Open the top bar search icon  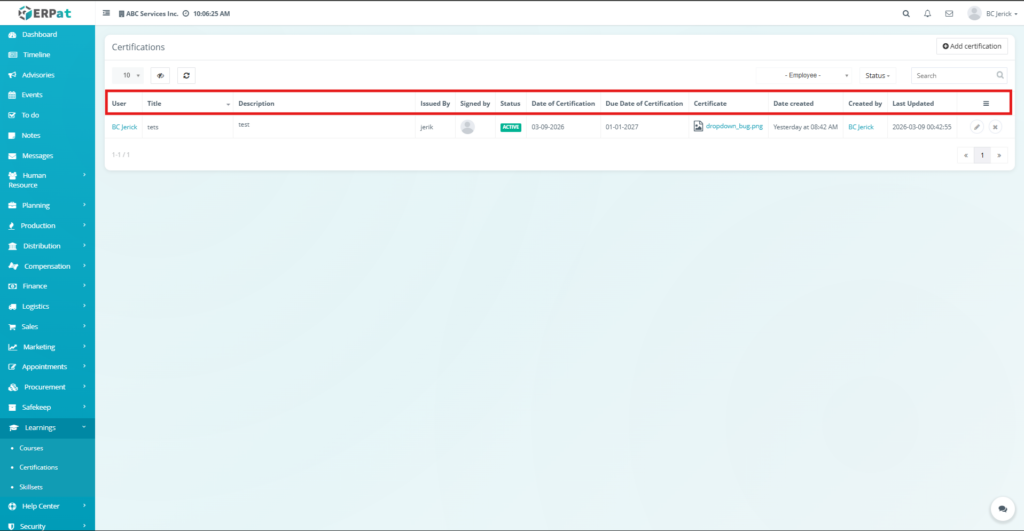[x=906, y=14]
